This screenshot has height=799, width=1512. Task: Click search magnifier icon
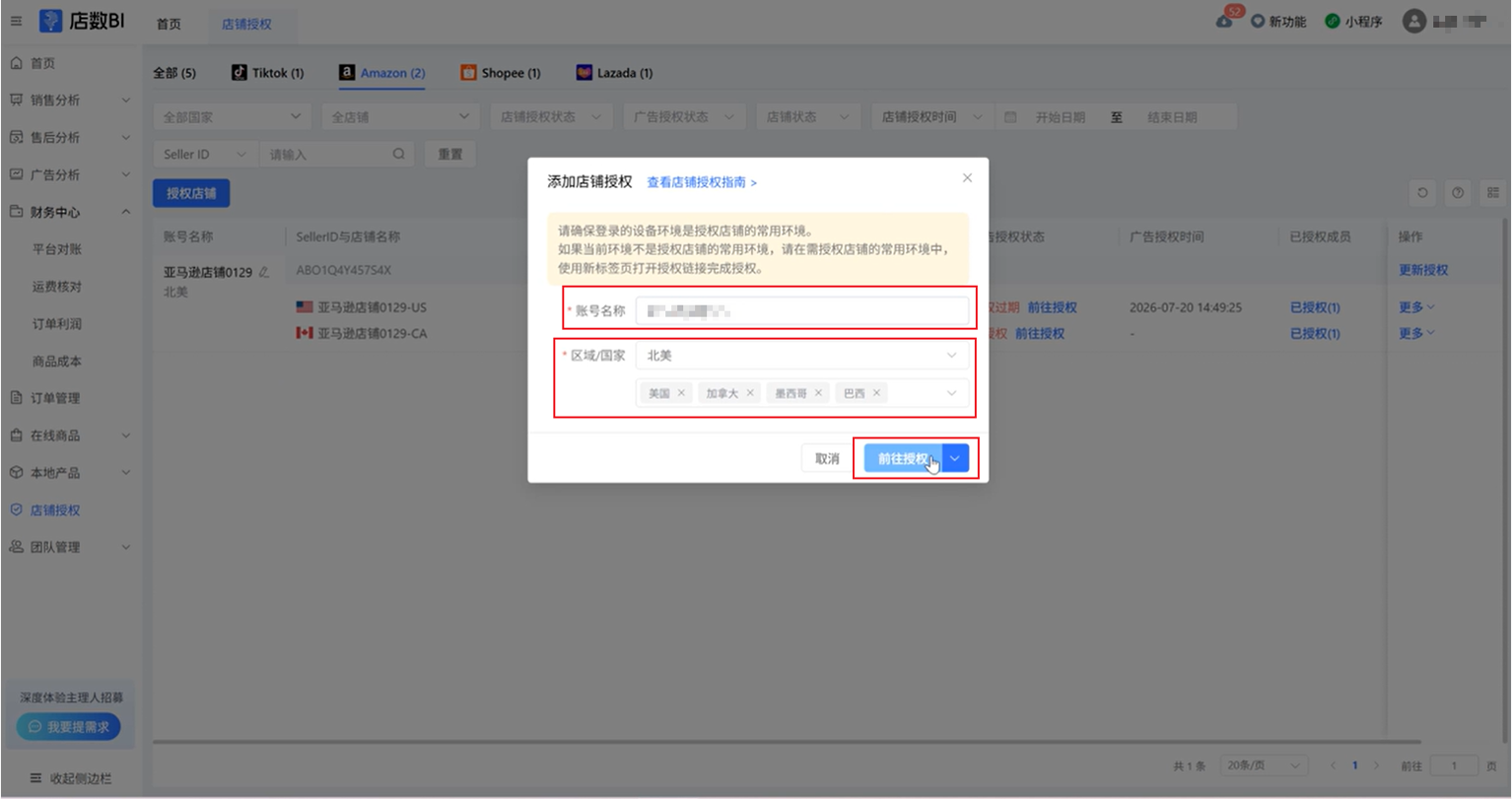tap(399, 155)
